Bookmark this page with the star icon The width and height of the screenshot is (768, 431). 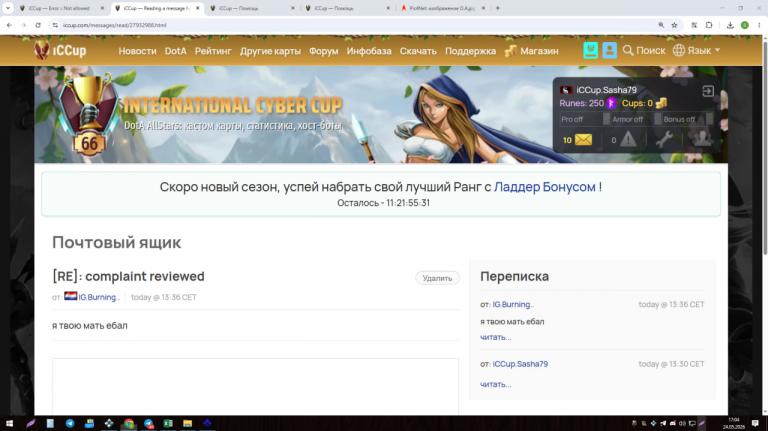click(674, 25)
